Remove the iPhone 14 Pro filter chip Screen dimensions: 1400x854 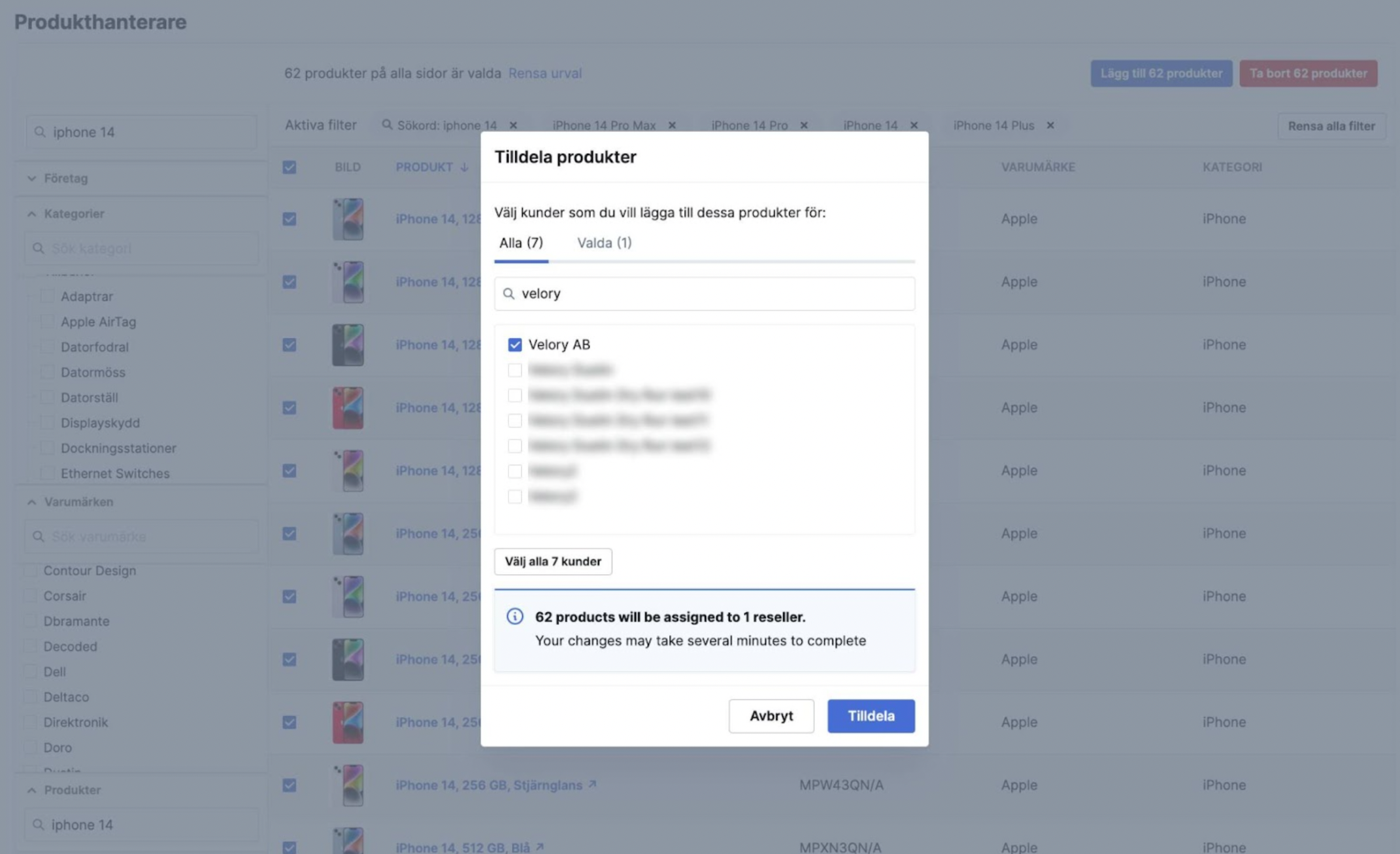coord(804,125)
